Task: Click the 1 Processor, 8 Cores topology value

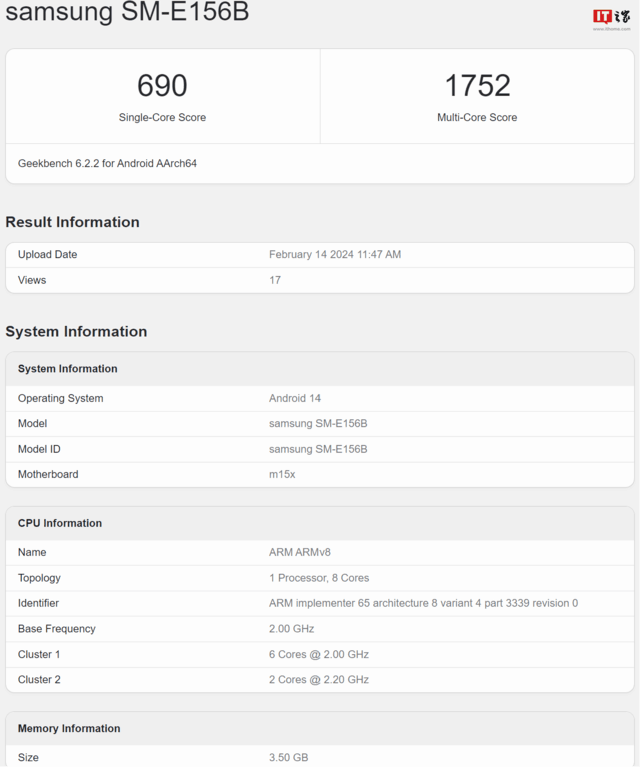Action: tap(318, 578)
